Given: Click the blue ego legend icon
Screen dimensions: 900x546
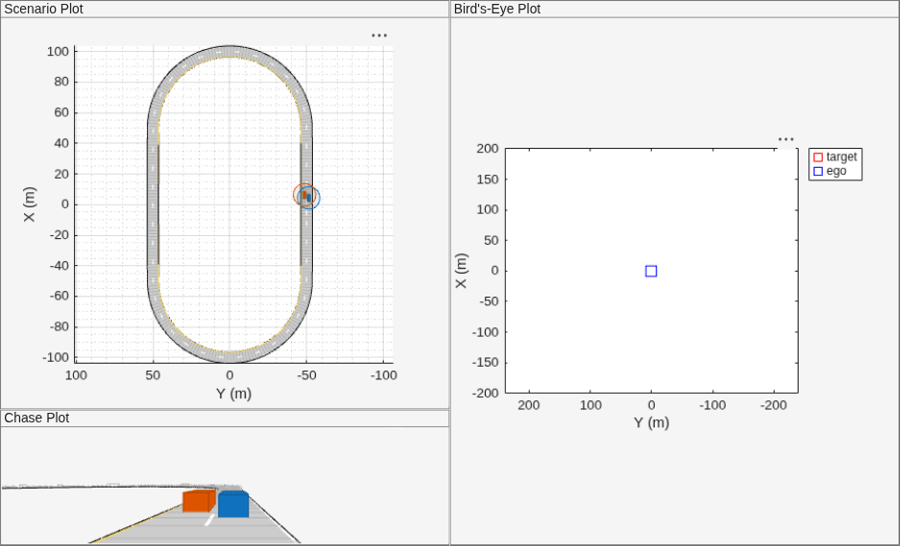Looking at the screenshot, I should pos(818,171).
